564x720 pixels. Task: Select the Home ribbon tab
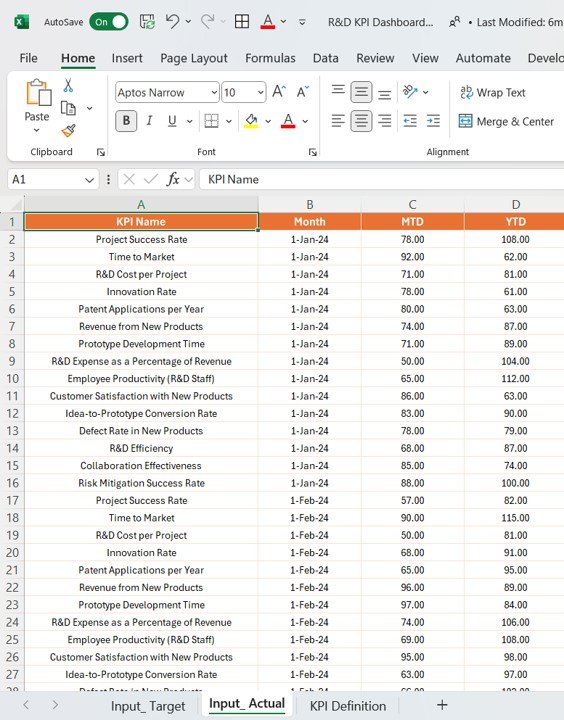[78, 58]
